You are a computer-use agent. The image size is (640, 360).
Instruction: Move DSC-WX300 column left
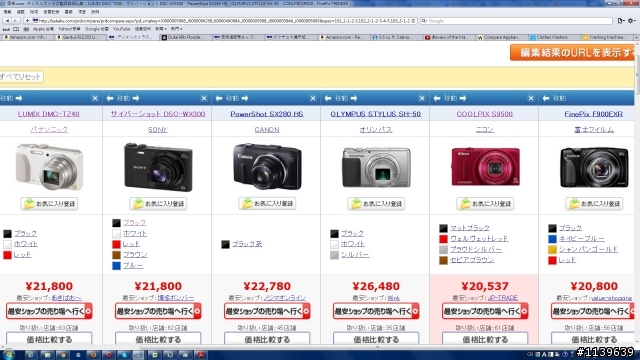coord(110,98)
